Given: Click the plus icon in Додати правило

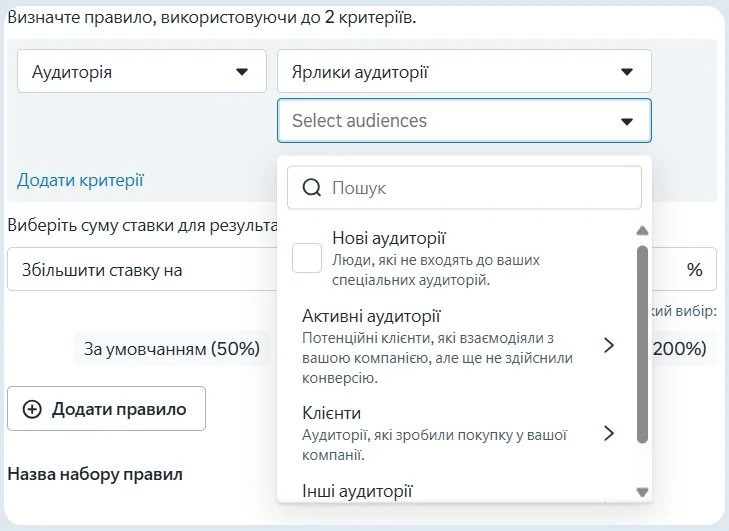Looking at the screenshot, I should click(x=32, y=409).
